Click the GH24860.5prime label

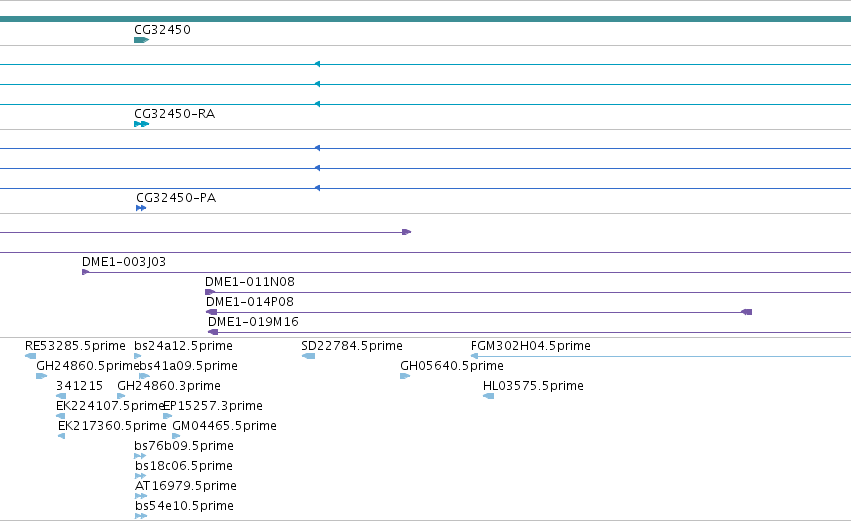[x=88, y=366]
